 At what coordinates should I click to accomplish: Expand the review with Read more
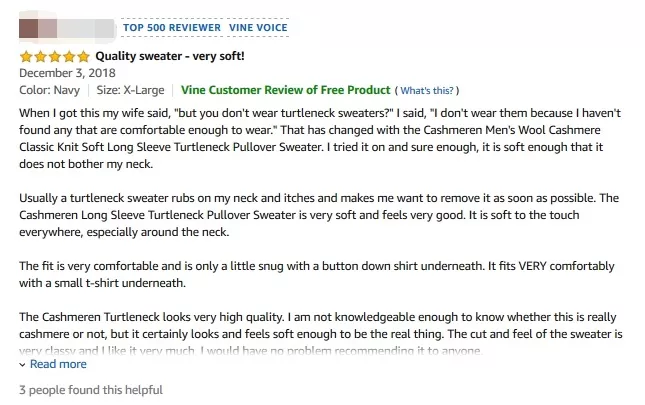click(x=58, y=365)
